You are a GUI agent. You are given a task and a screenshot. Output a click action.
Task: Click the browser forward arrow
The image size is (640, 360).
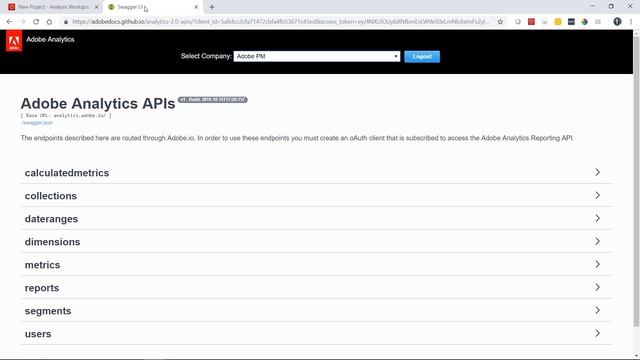22,22
